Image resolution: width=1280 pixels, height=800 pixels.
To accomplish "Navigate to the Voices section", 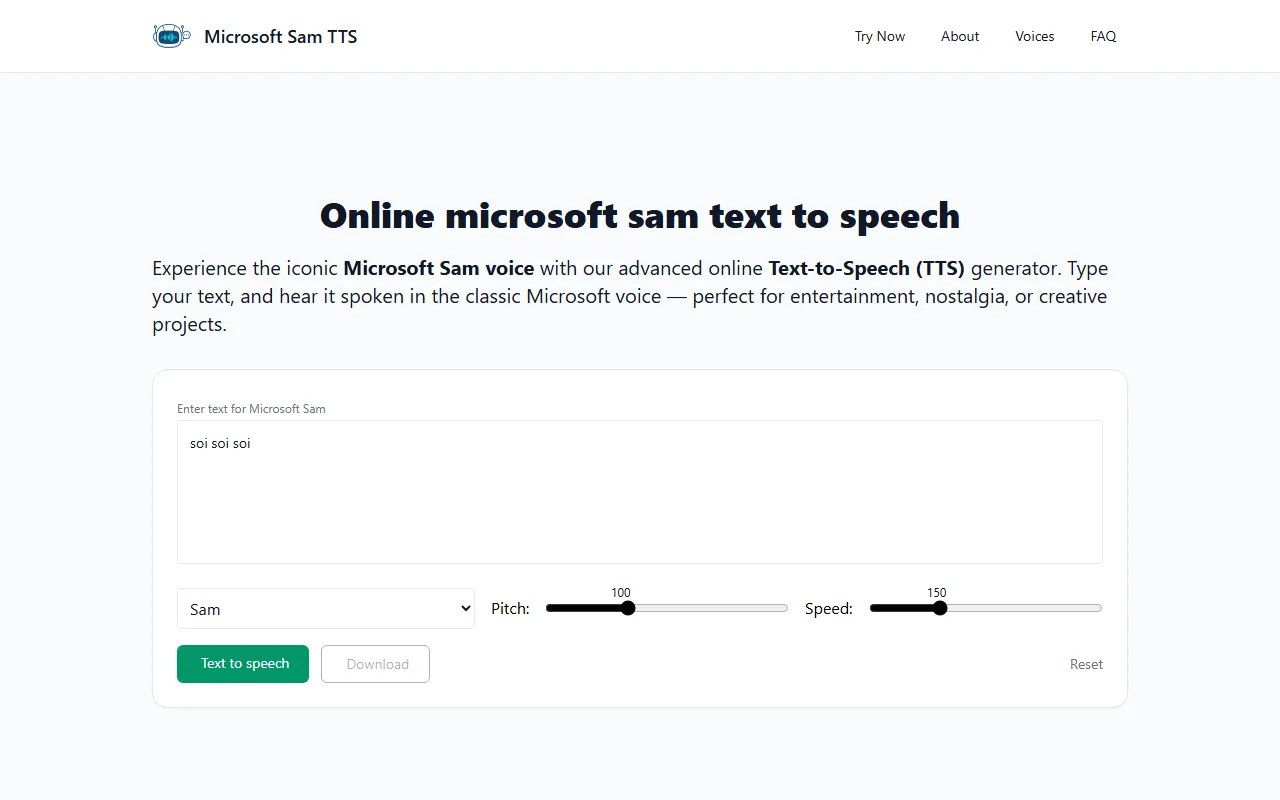I will [x=1034, y=36].
